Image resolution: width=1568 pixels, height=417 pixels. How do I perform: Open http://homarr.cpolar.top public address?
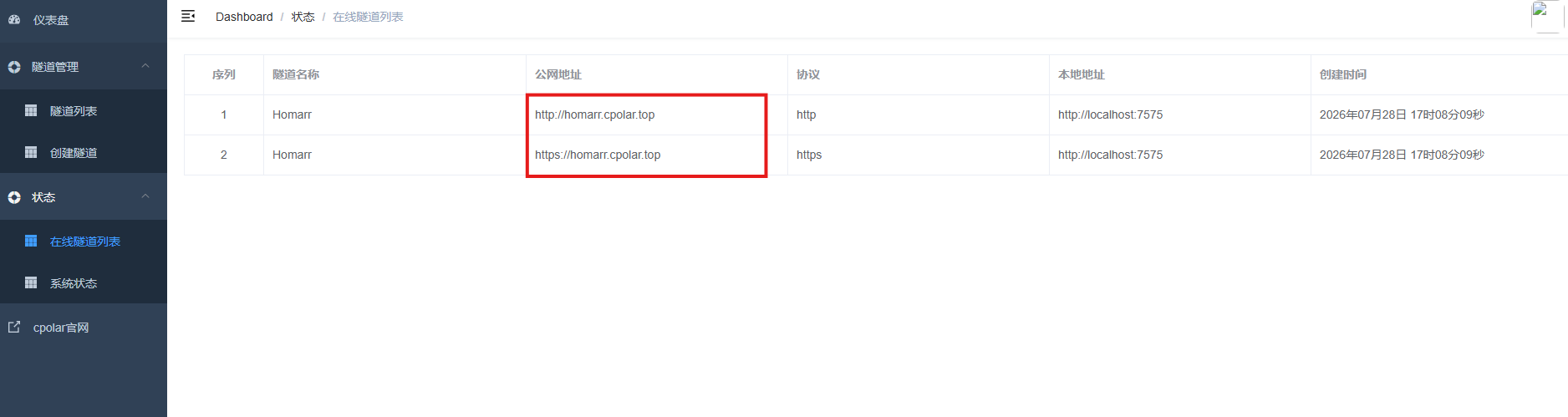(595, 114)
